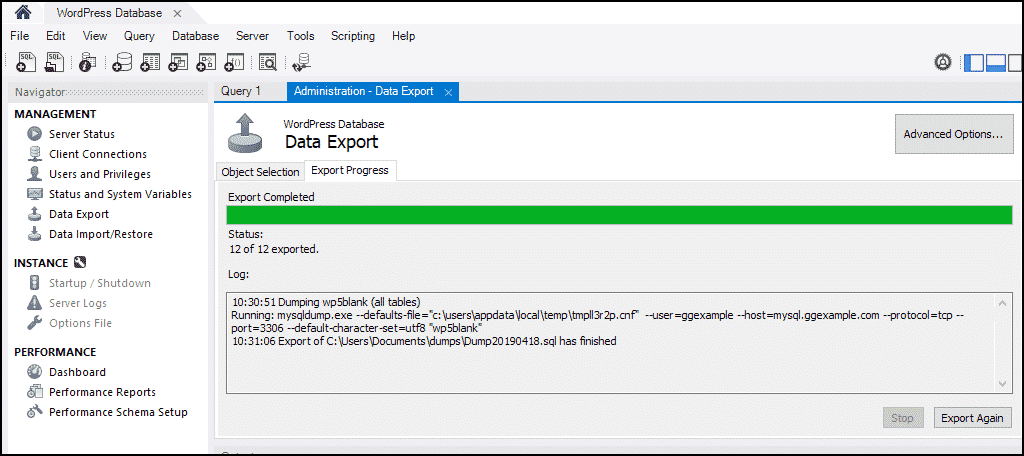Click the icon beside INSTANCE heading
The height and width of the screenshot is (456, 1024).
[80, 263]
